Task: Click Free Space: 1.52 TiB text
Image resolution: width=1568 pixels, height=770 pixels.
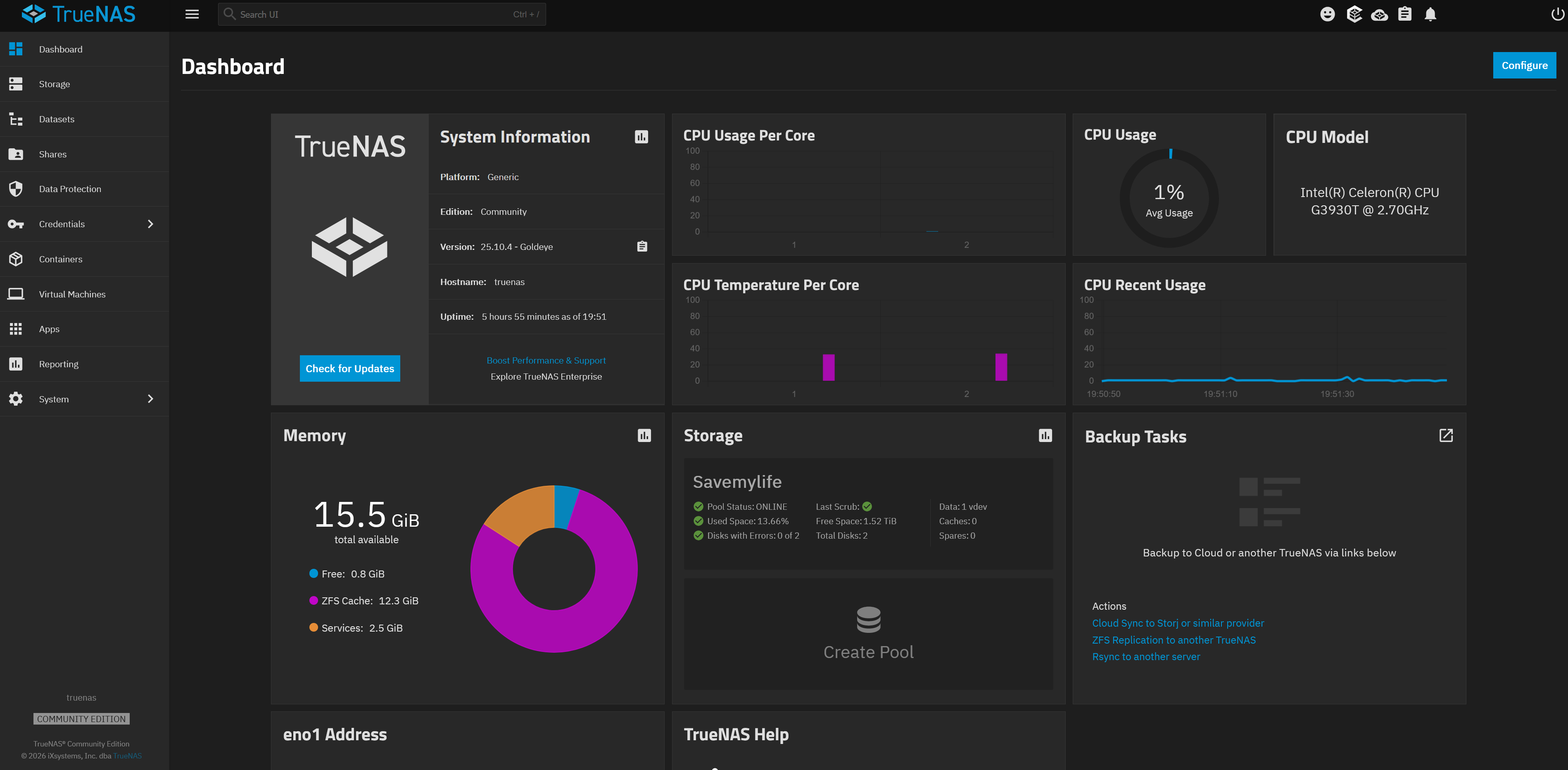Action: [x=856, y=521]
